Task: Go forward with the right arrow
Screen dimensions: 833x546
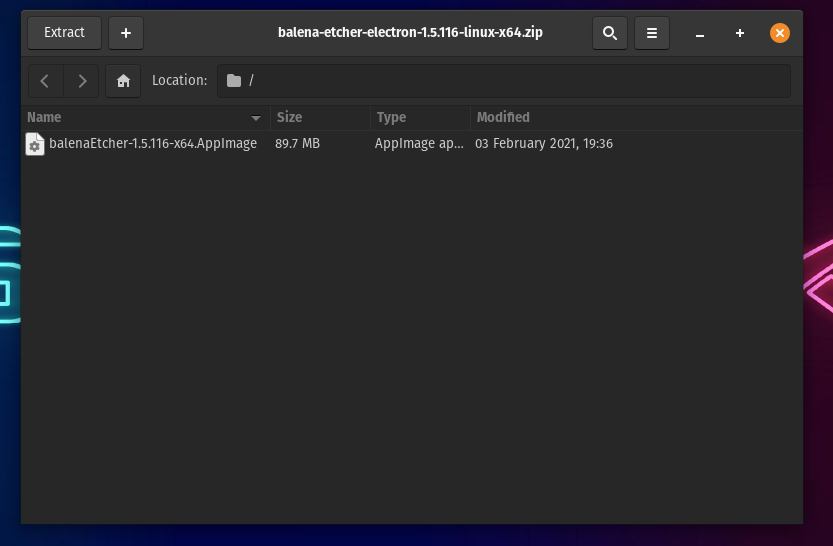Action: [x=81, y=81]
